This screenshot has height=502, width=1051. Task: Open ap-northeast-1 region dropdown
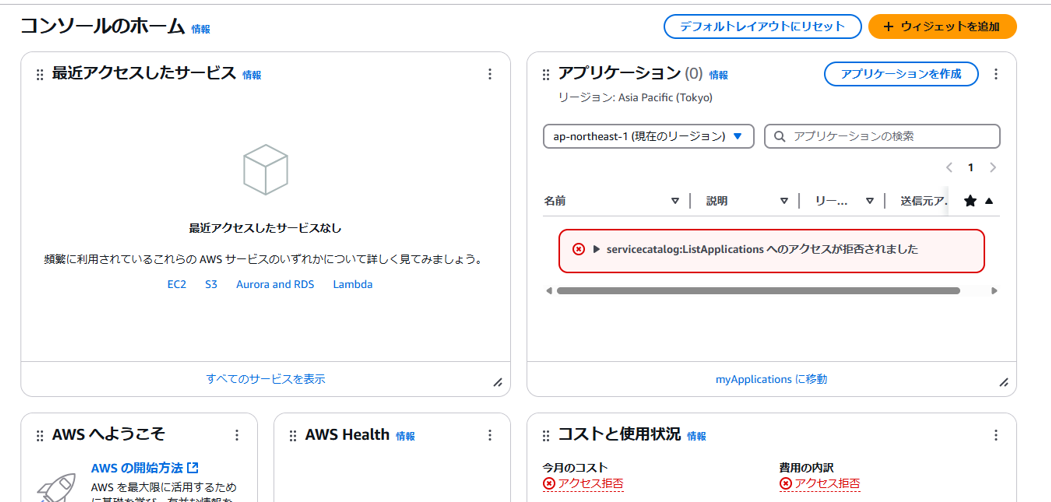tap(649, 136)
